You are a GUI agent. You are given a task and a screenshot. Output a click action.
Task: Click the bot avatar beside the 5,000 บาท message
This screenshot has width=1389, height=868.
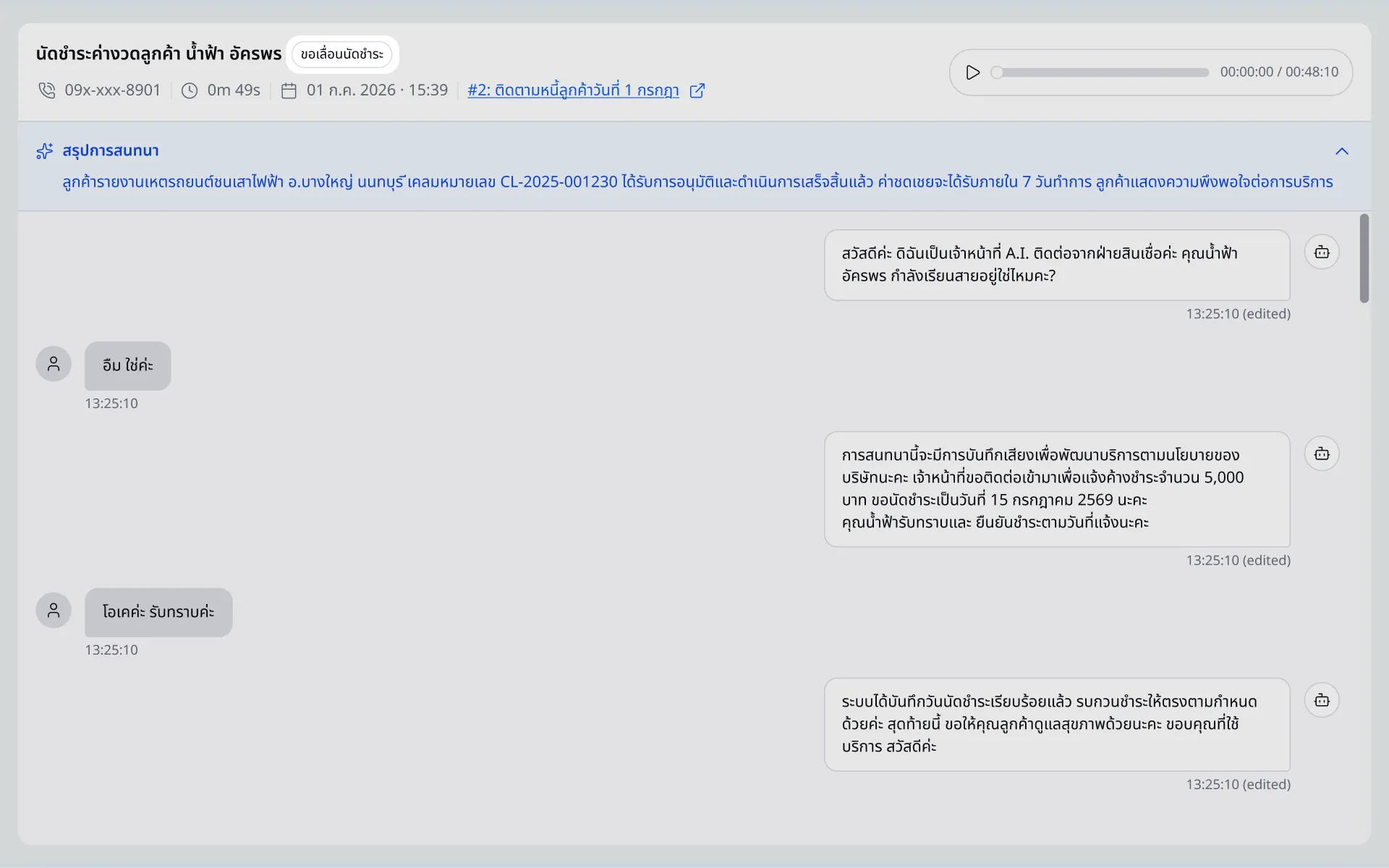click(1322, 454)
